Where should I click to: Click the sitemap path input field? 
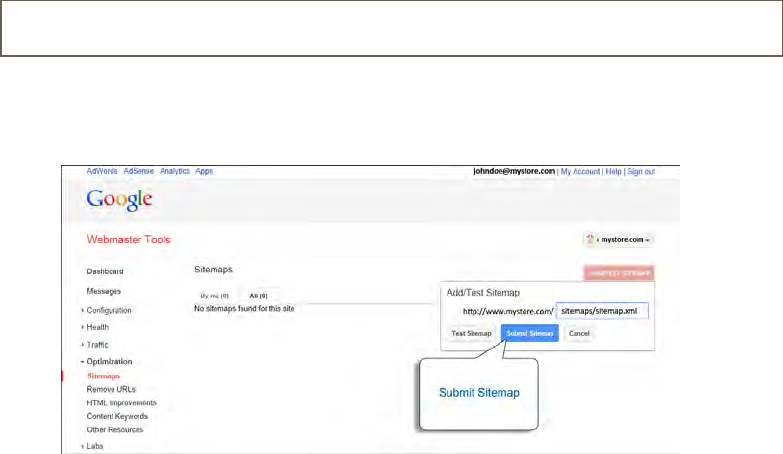click(x=602, y=311)
